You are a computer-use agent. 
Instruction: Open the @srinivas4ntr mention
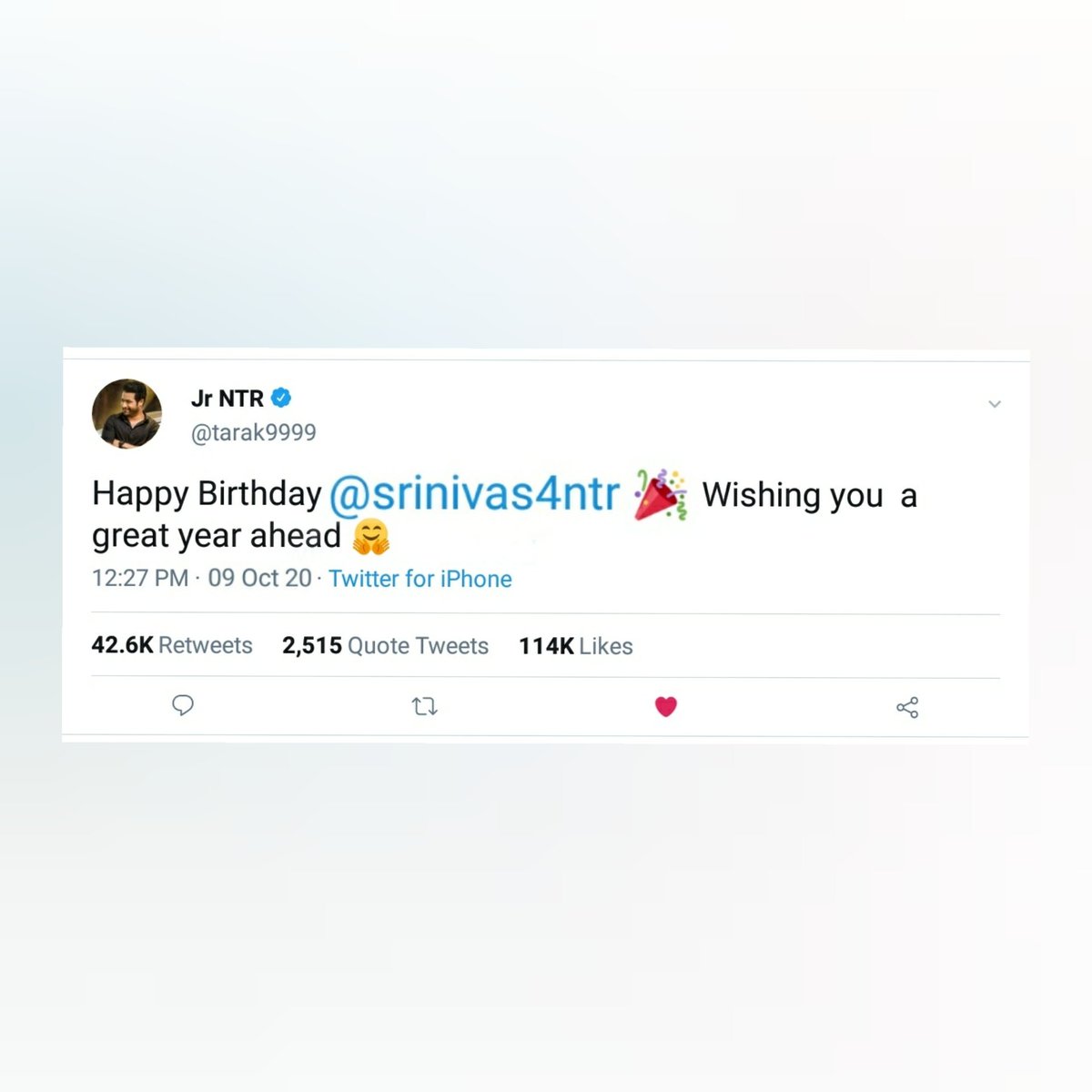[474, 494]
